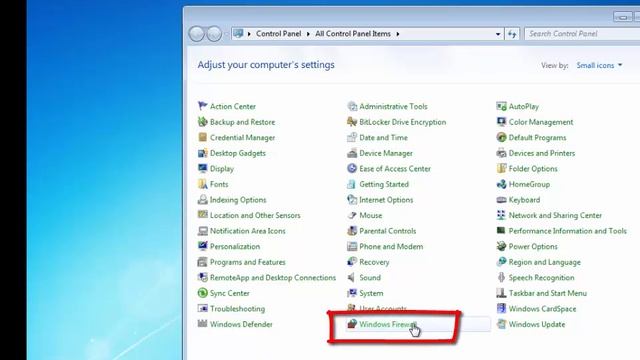Screen dimensions: 640x360
Task: Click the Keyboard icon
Action: [501, 200]
